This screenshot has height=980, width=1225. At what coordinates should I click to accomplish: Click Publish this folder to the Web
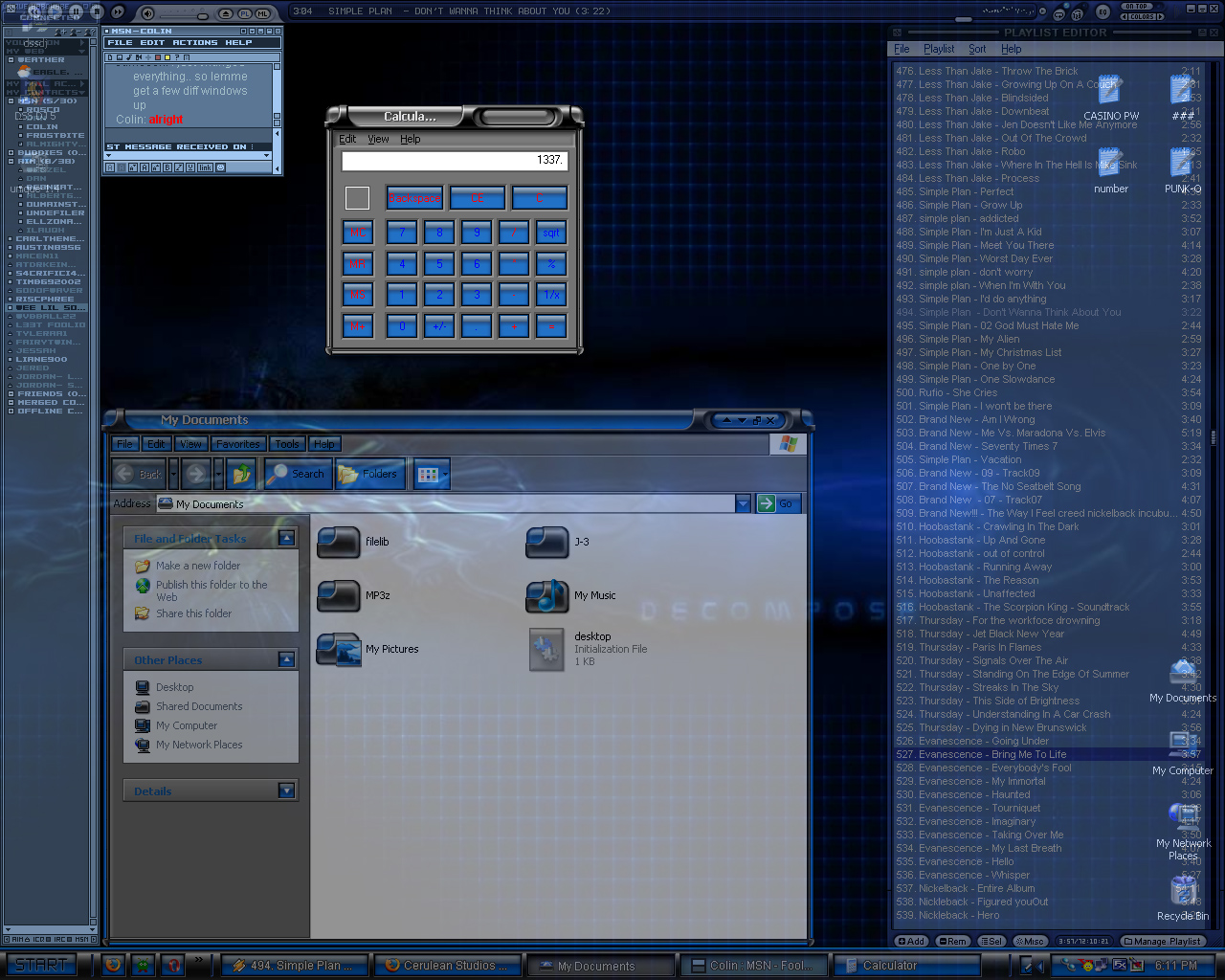click(212, 590)
